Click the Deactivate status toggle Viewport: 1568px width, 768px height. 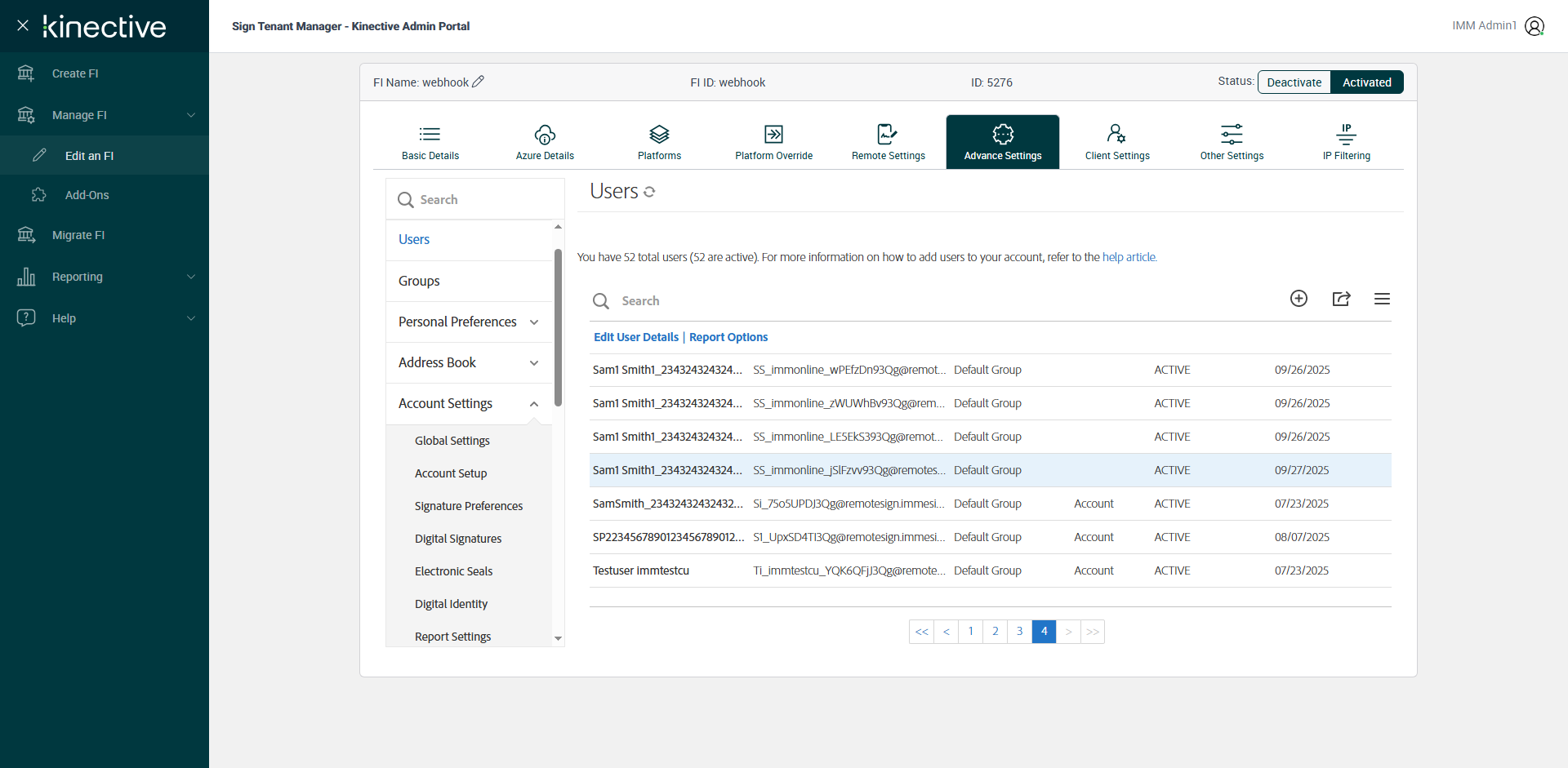(x=1294, y=82)
